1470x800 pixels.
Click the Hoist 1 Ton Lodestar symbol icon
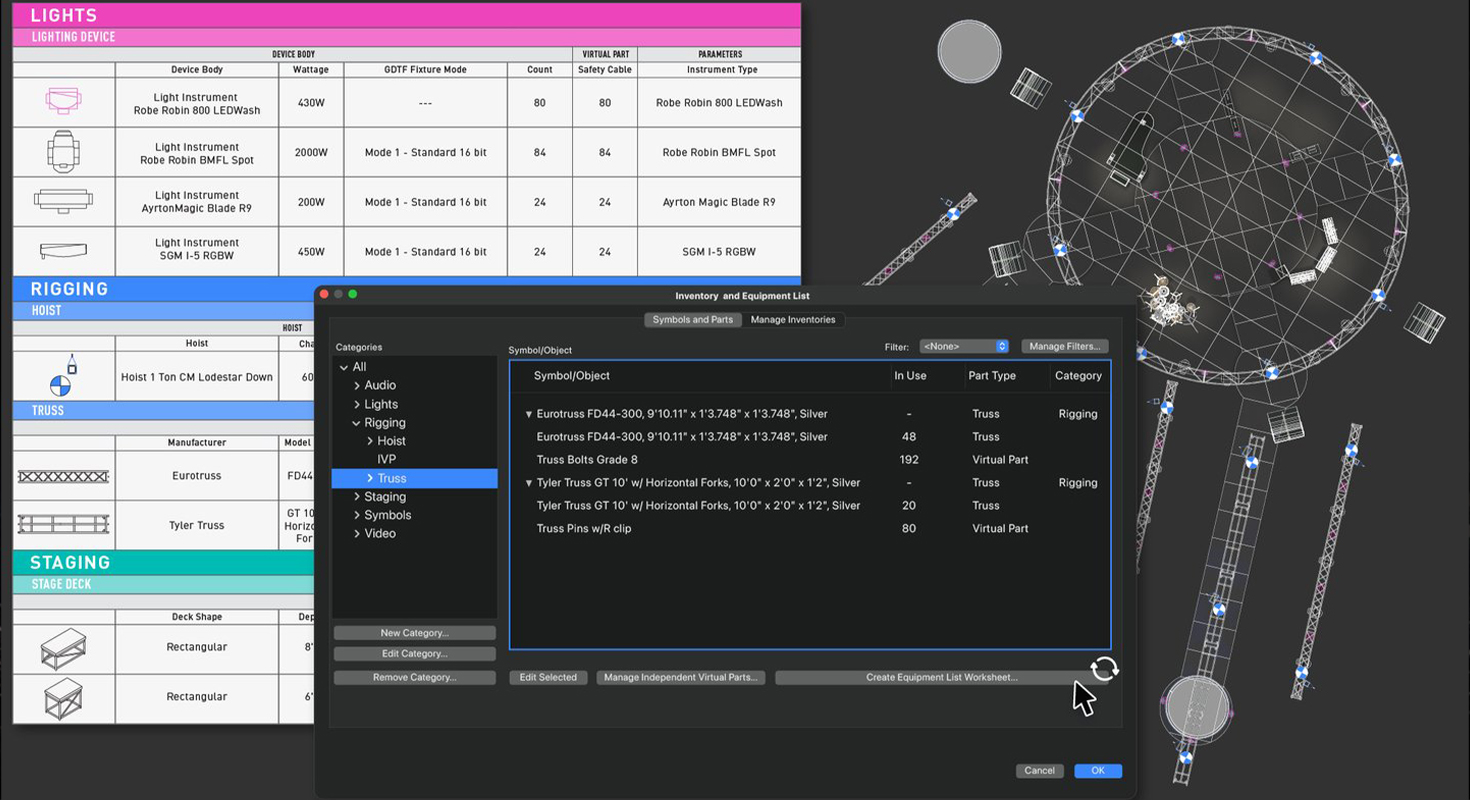click(x=63, y=377)
